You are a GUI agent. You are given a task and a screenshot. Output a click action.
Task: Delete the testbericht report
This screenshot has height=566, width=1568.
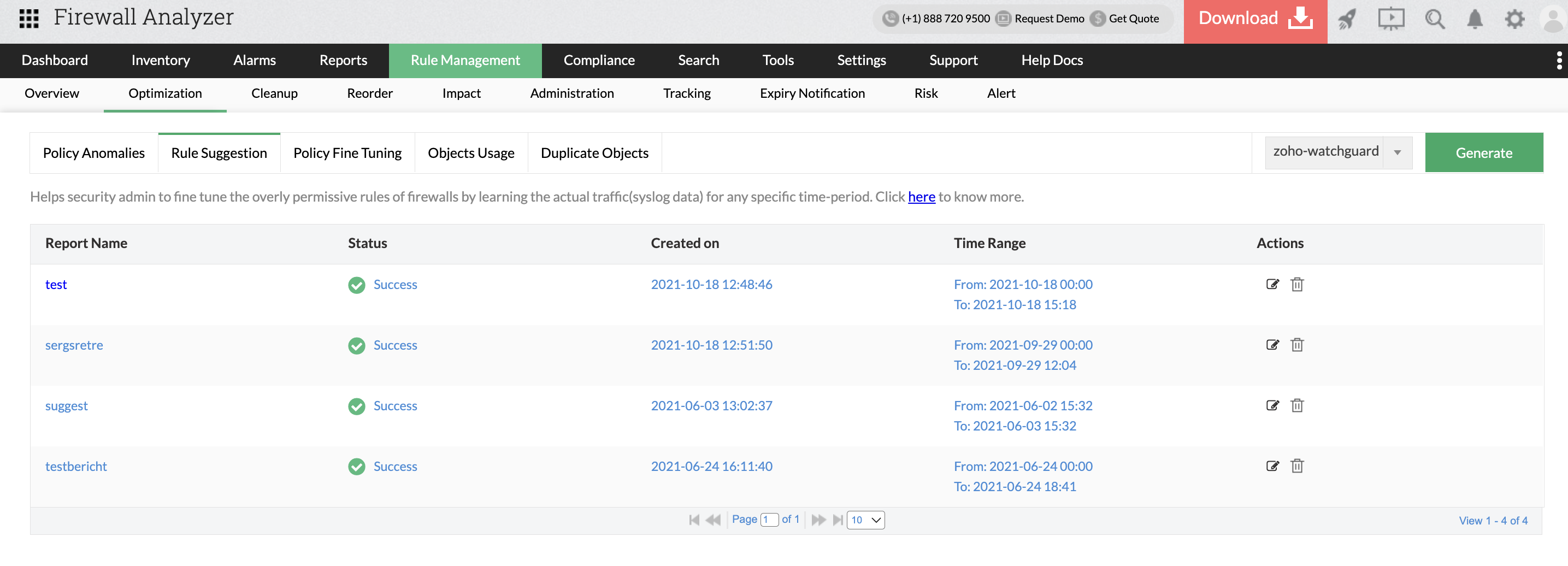pos(1297,465)
